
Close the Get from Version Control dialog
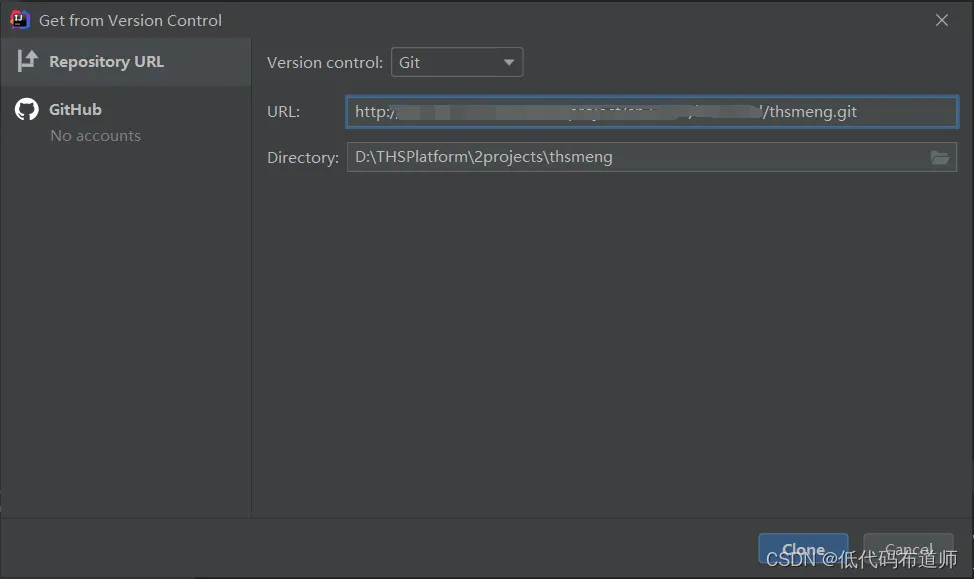941,20
